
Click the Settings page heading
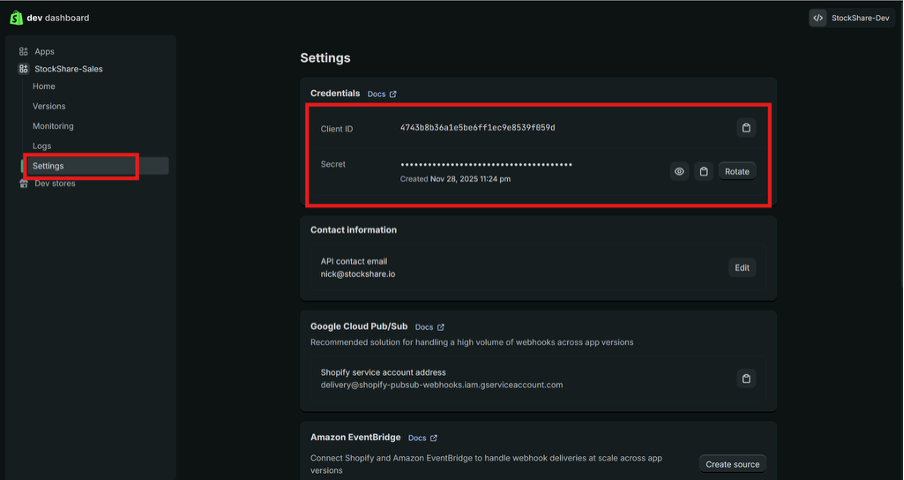(x=325, y=58)
